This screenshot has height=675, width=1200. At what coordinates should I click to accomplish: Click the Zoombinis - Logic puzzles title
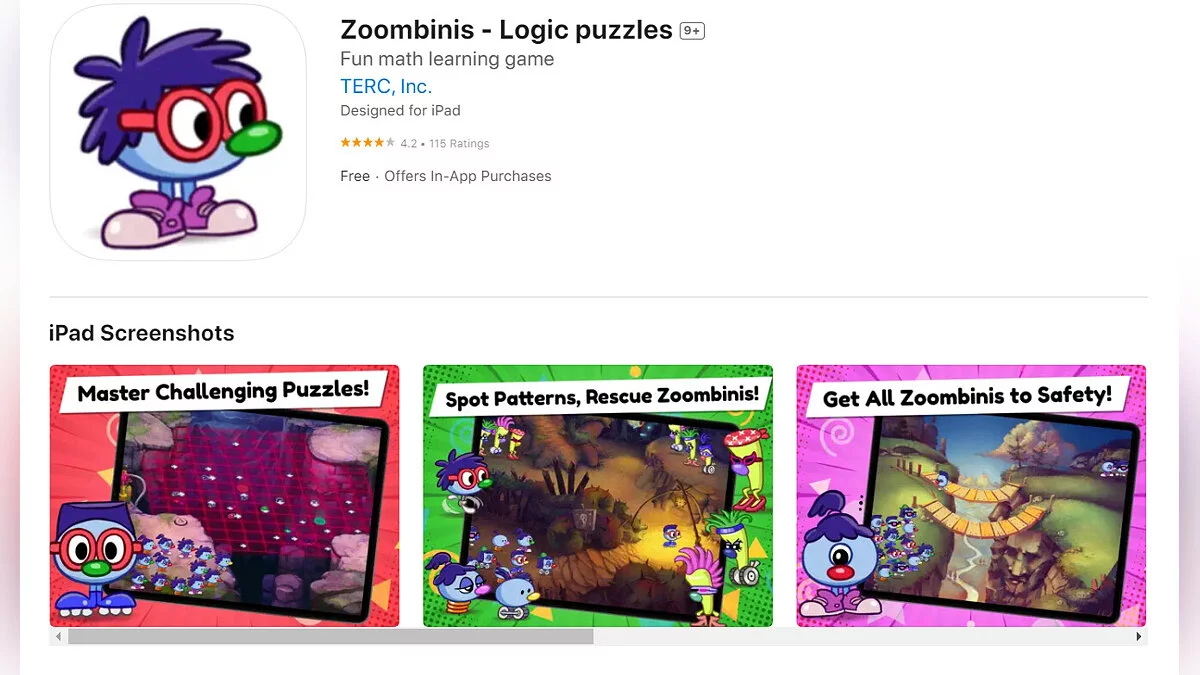point(506,30)
